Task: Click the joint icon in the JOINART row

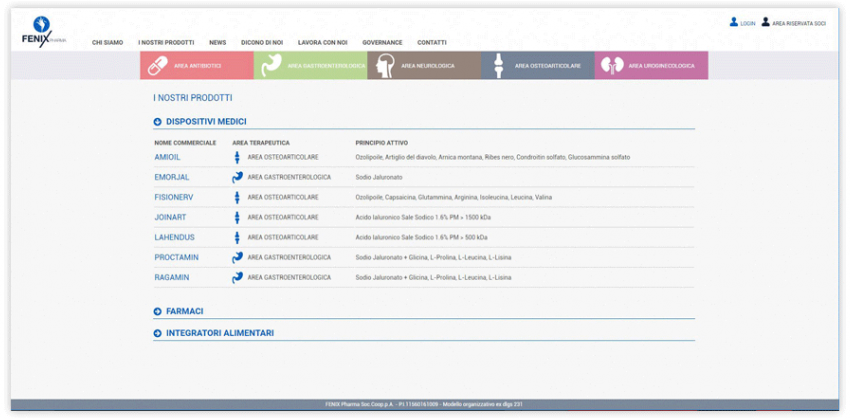Action: pos(237,217)
